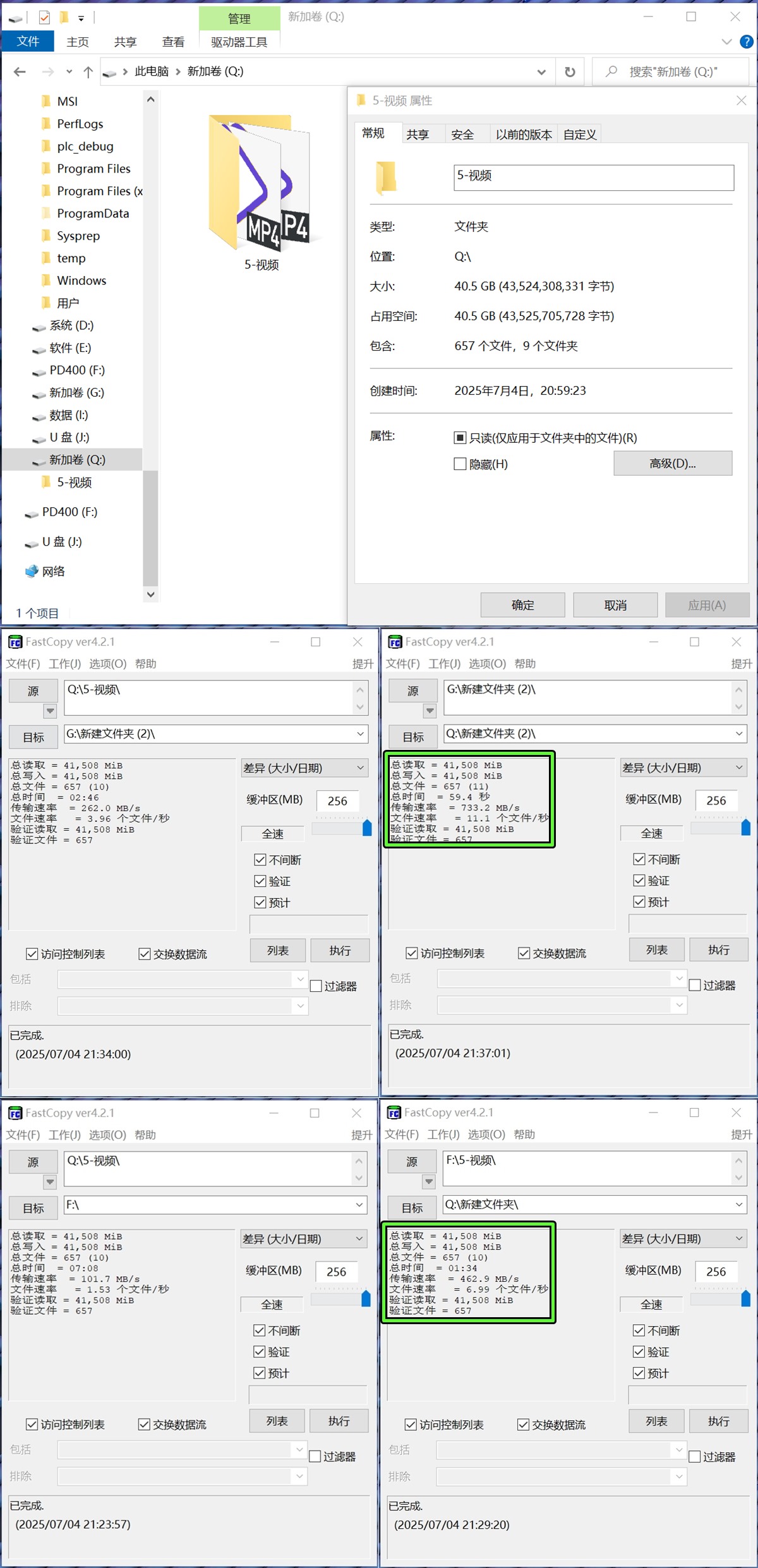Screen dimensions: 758x1568
Task: Open the address bar history dropdown
Action: (541, 72)
